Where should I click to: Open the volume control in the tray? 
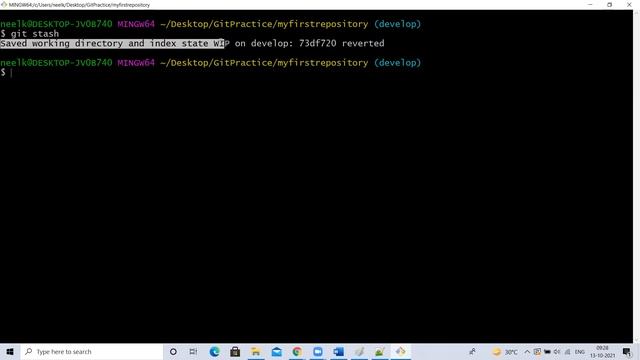point(557,352)
